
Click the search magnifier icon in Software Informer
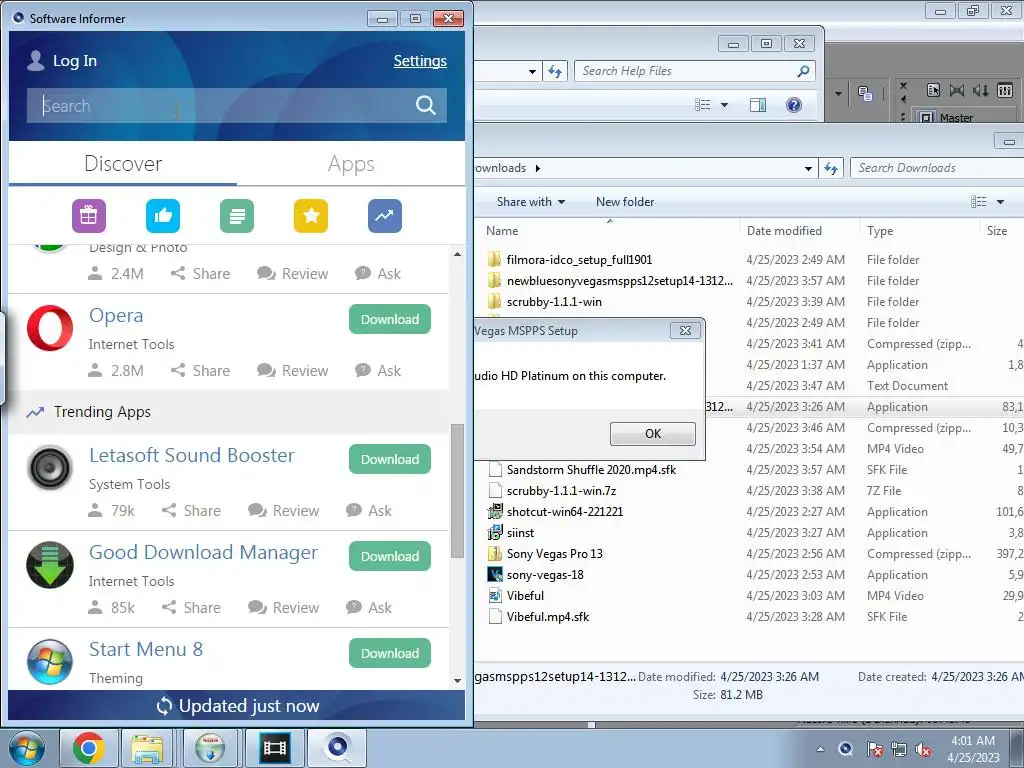tap(426, 105)
